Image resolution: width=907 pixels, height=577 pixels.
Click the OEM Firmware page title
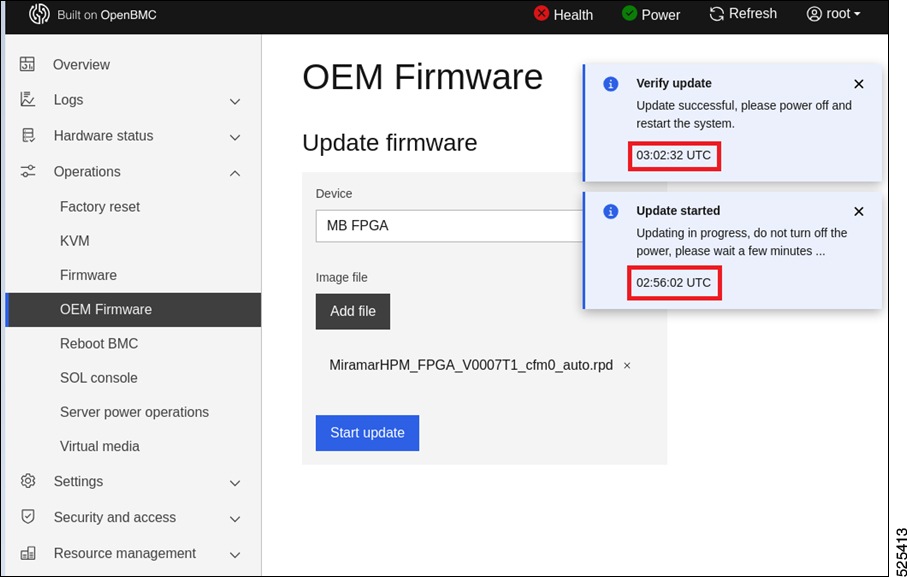tap(423, 77)
